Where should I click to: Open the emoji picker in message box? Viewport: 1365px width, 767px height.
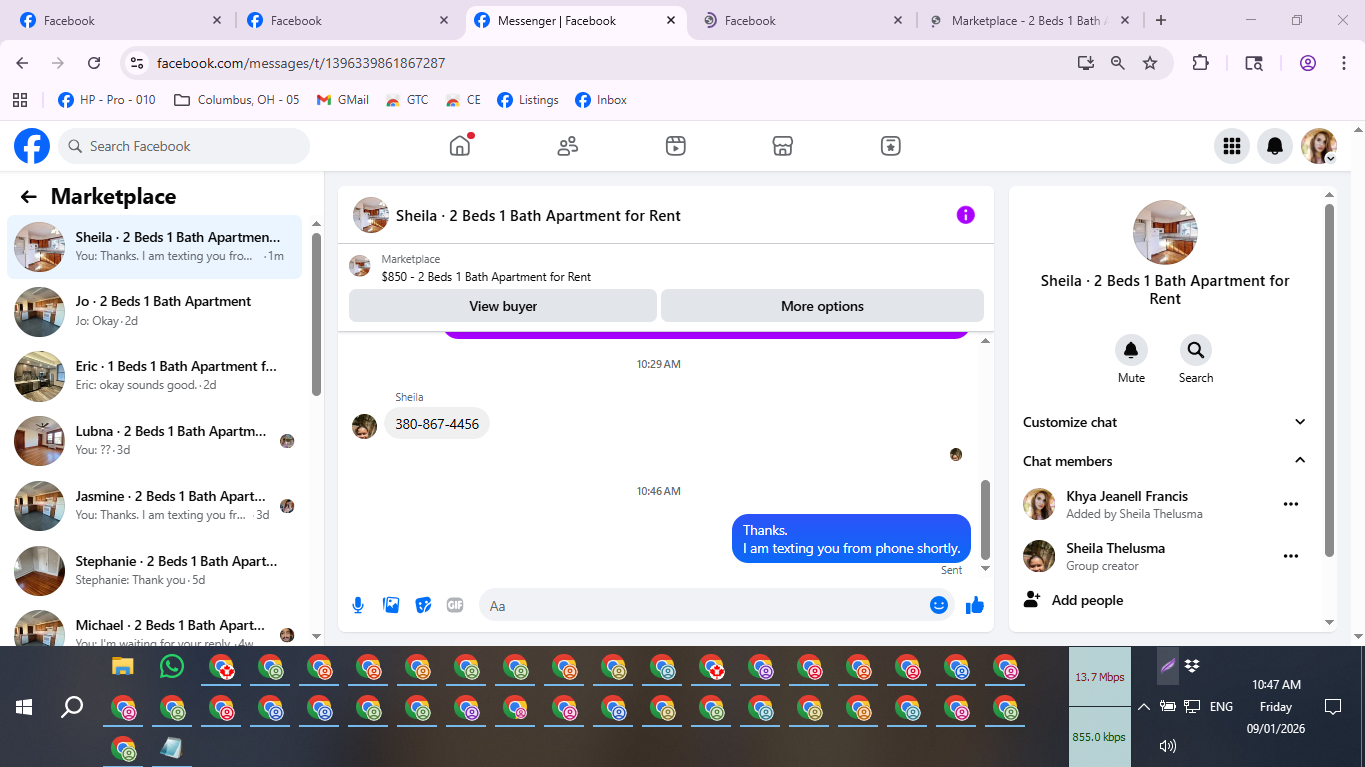(x=939, y=605)
